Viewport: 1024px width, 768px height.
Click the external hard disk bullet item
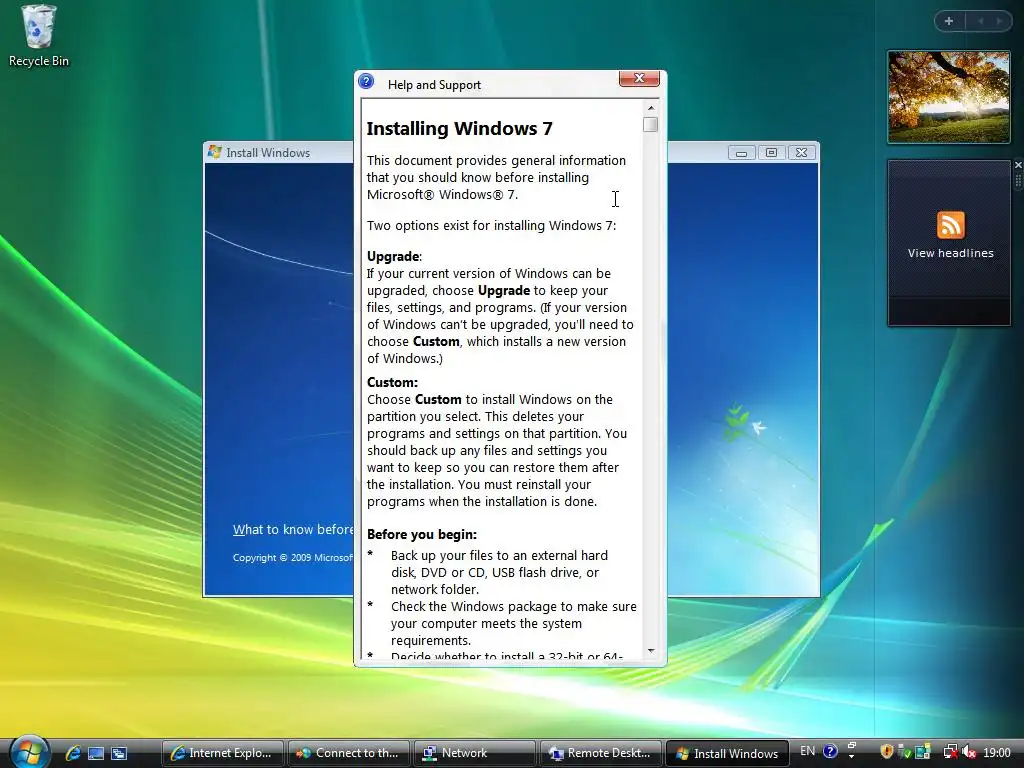point(500,573)
